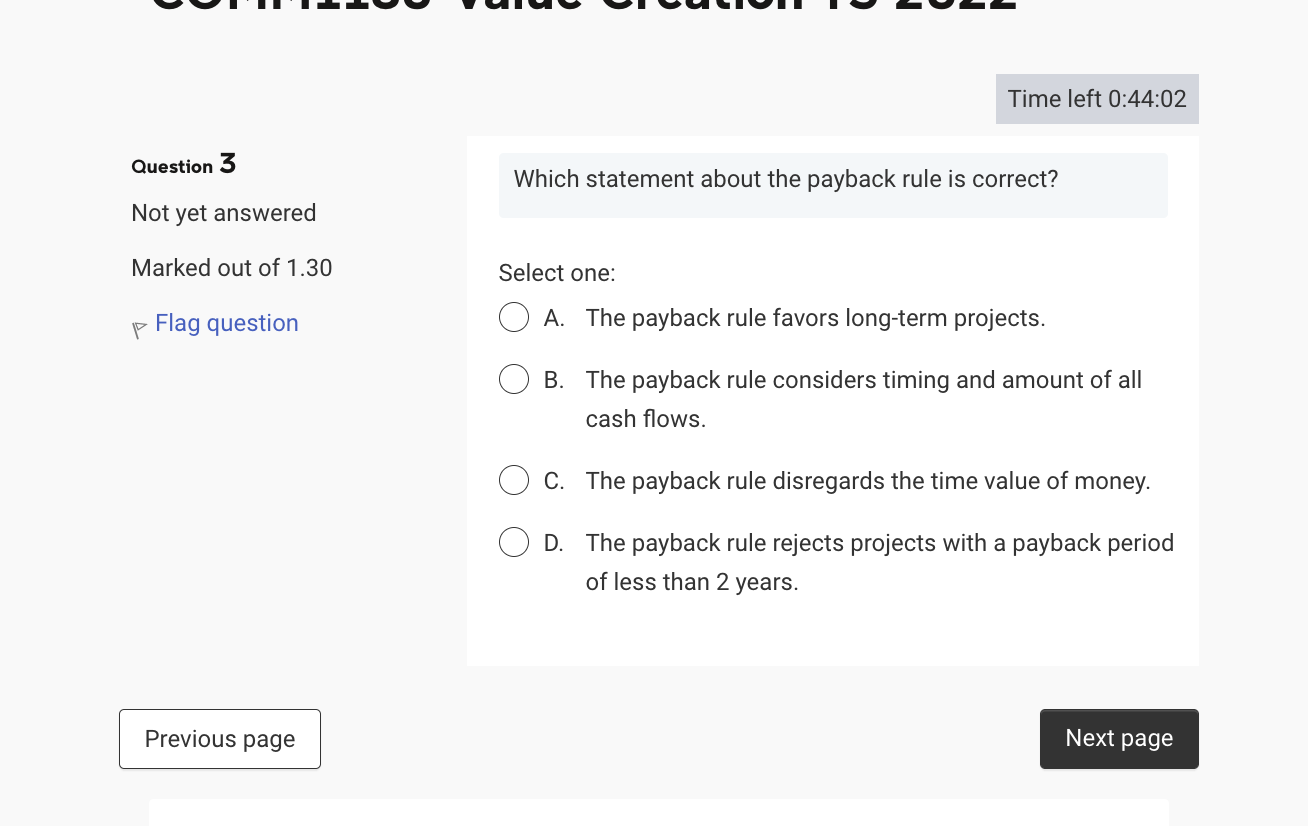The height and width of the screenshot is (826, 1308).
Task: Choose answer about rejecting payback under 2 years
Action: pyautogui.click(x=880, y=562)
